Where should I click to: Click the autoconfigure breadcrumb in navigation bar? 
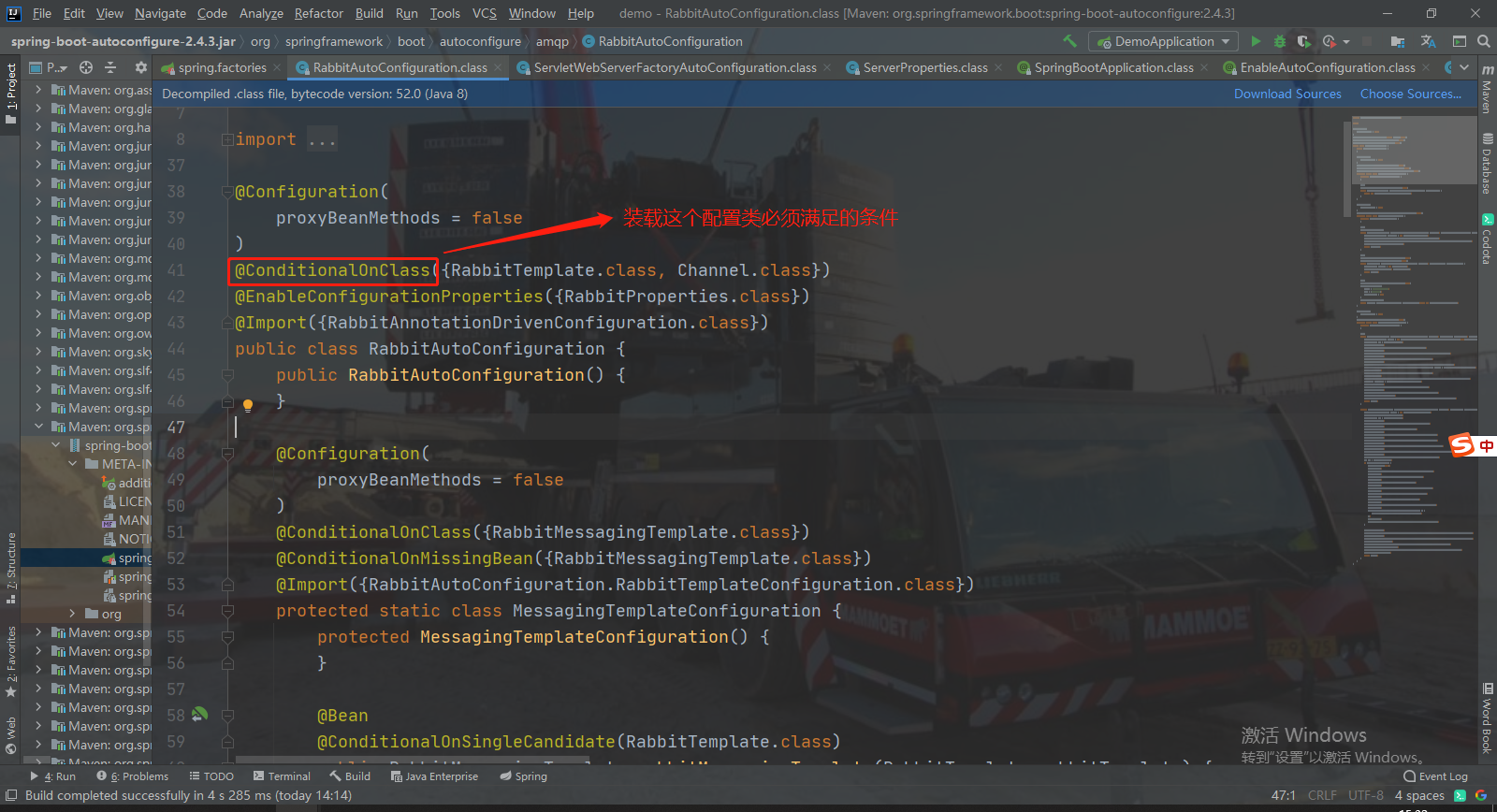click(x=480, y=41)
